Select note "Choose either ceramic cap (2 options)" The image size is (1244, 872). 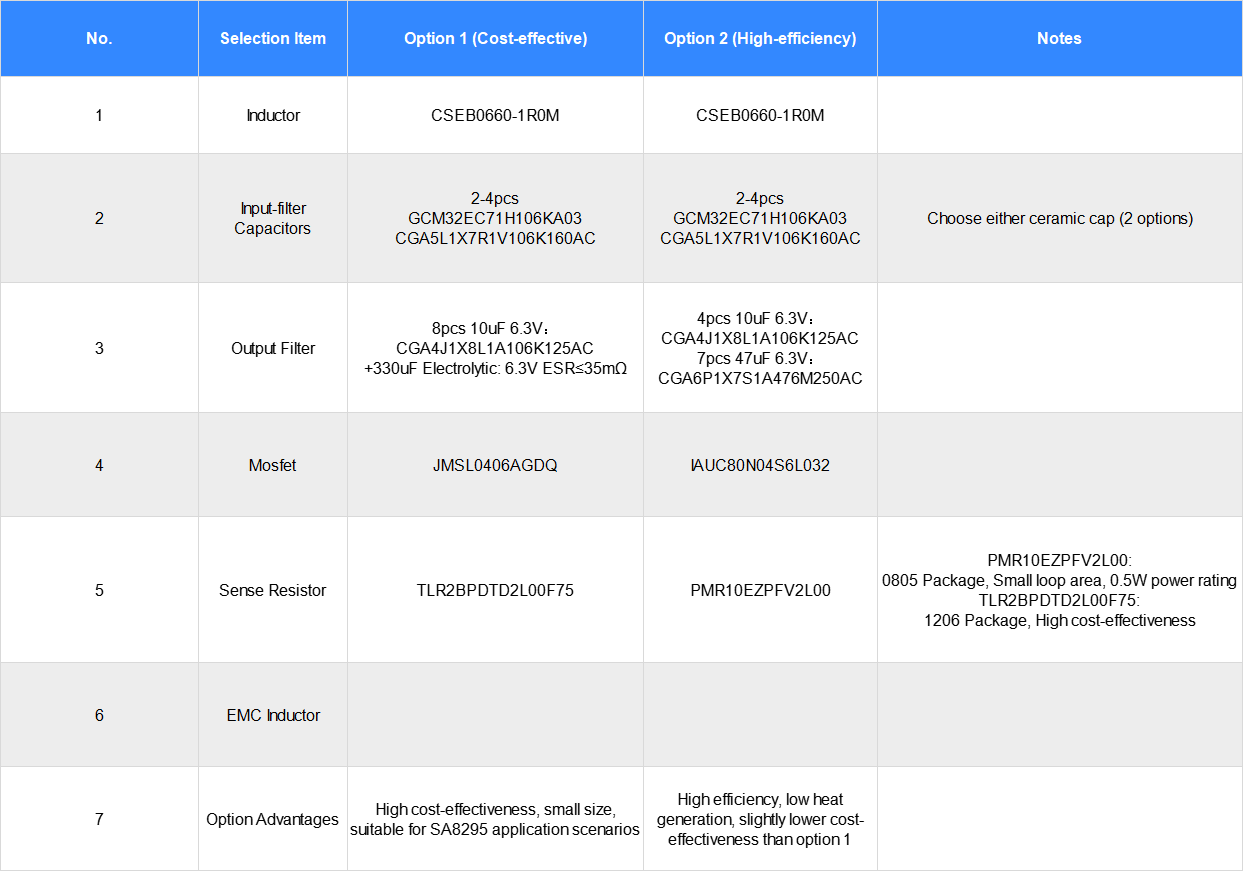tap(1060, 218)
